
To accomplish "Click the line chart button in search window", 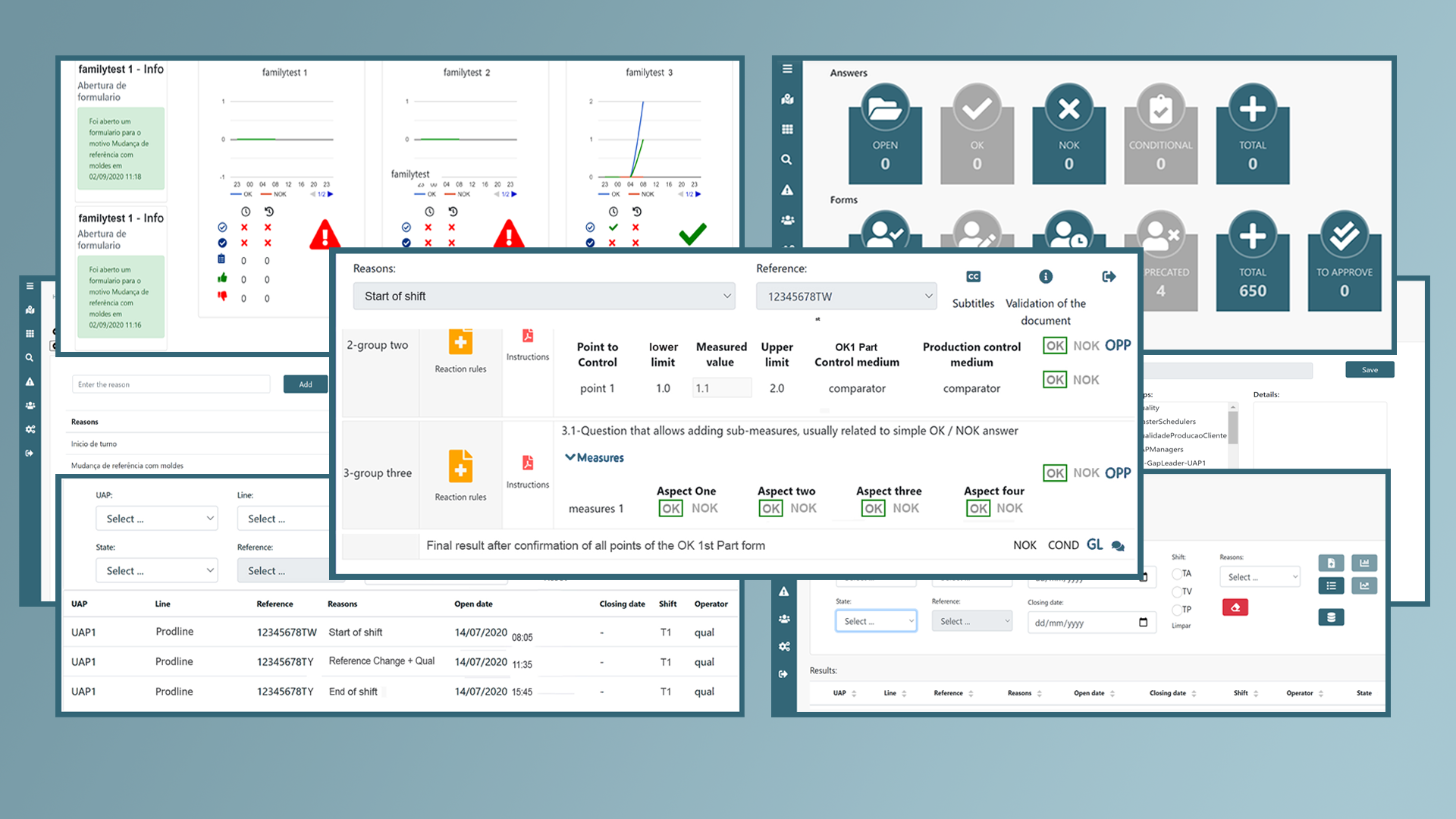I will [x=1364, y=585].
